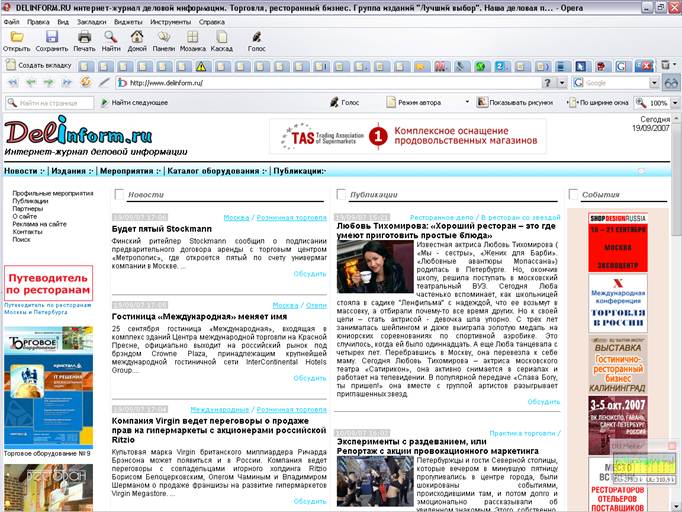Toggle Показывать рисунки images option
This screenshot has height=512, width=682.
[515, 103]
